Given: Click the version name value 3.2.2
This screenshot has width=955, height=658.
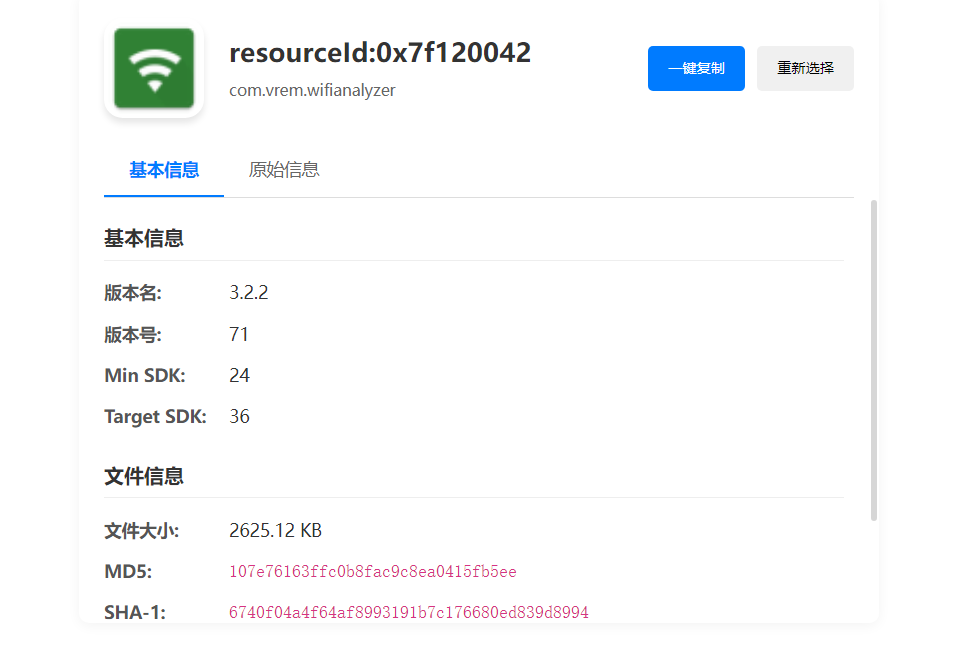Looking at the screenshot, I should pos(248,293).
